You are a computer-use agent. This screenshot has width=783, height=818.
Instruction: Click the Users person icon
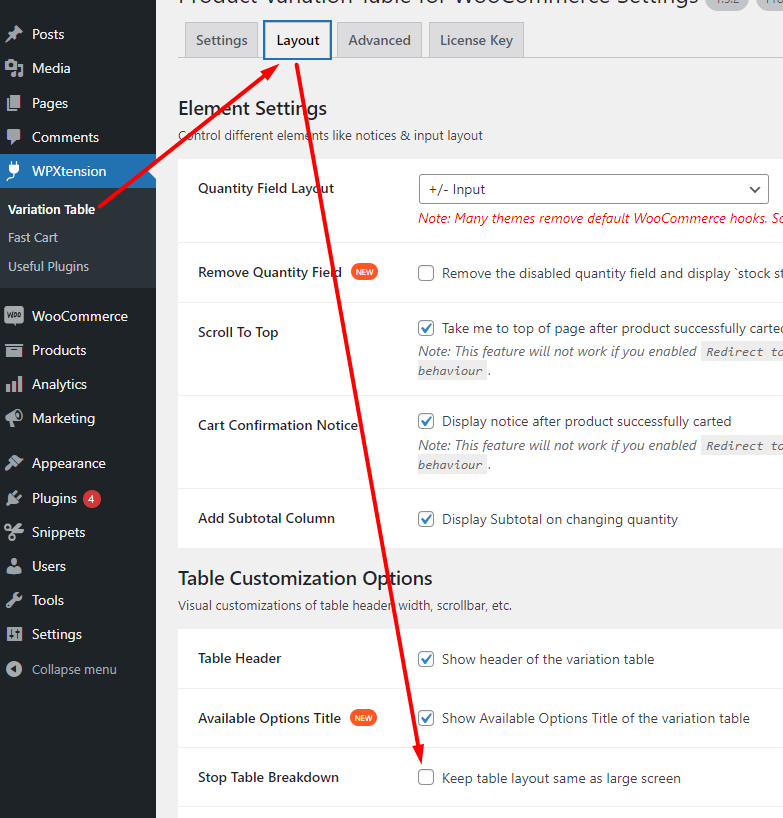click(x=14, y=566)
